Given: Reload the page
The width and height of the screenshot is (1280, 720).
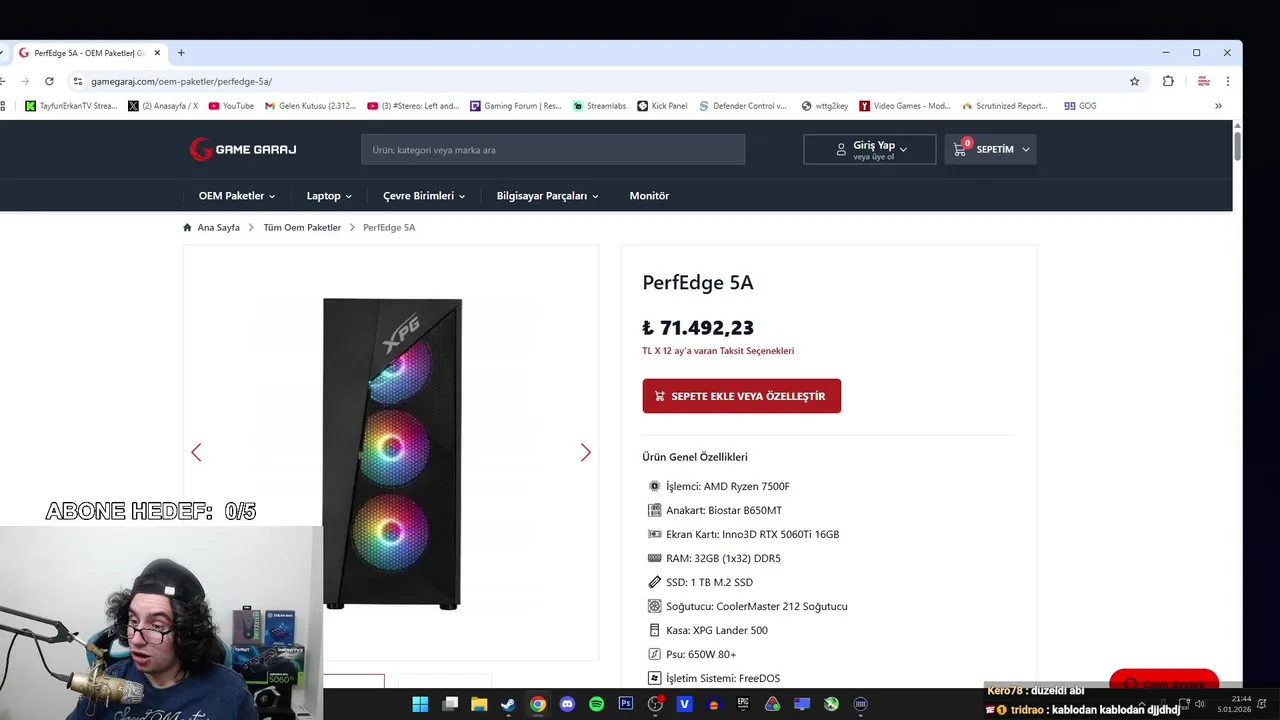Looking at the screenshot, I should (x=49, y=81).
